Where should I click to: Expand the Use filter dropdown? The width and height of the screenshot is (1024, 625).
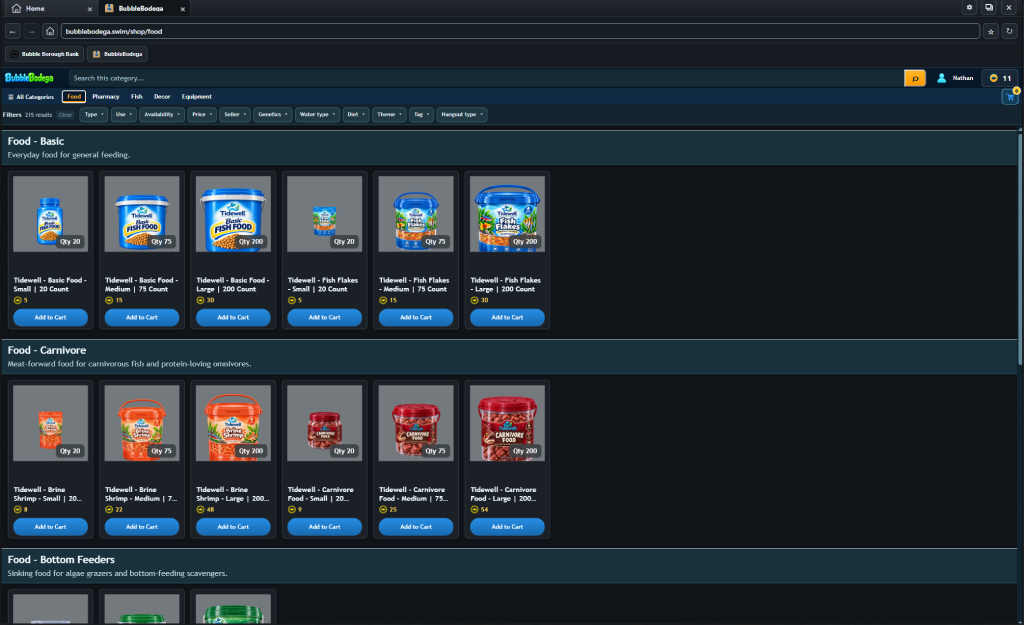click(x=123, y=115)
